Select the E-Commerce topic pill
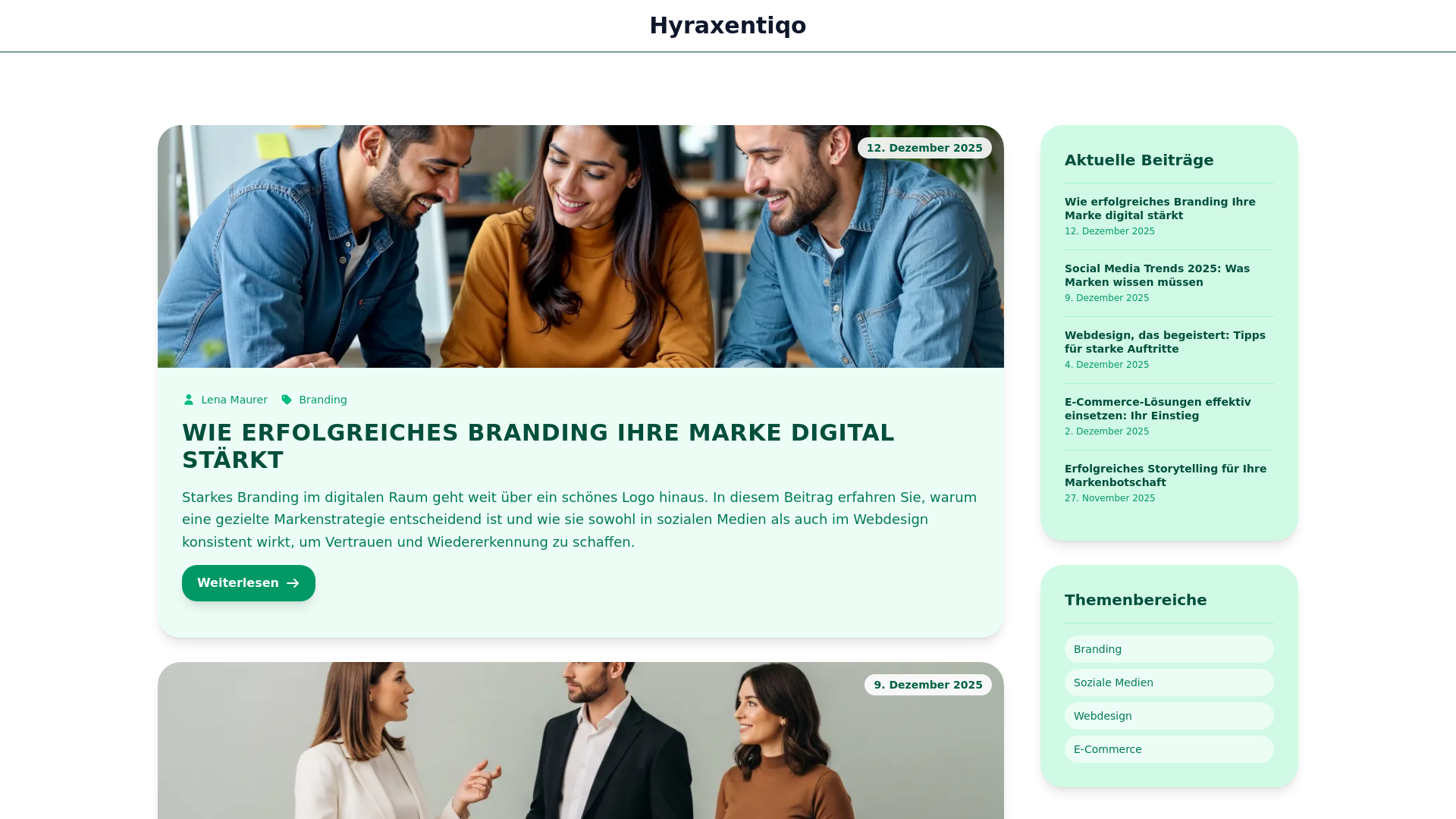Screen dimensions: 1456x819 tap(1169, 749)
